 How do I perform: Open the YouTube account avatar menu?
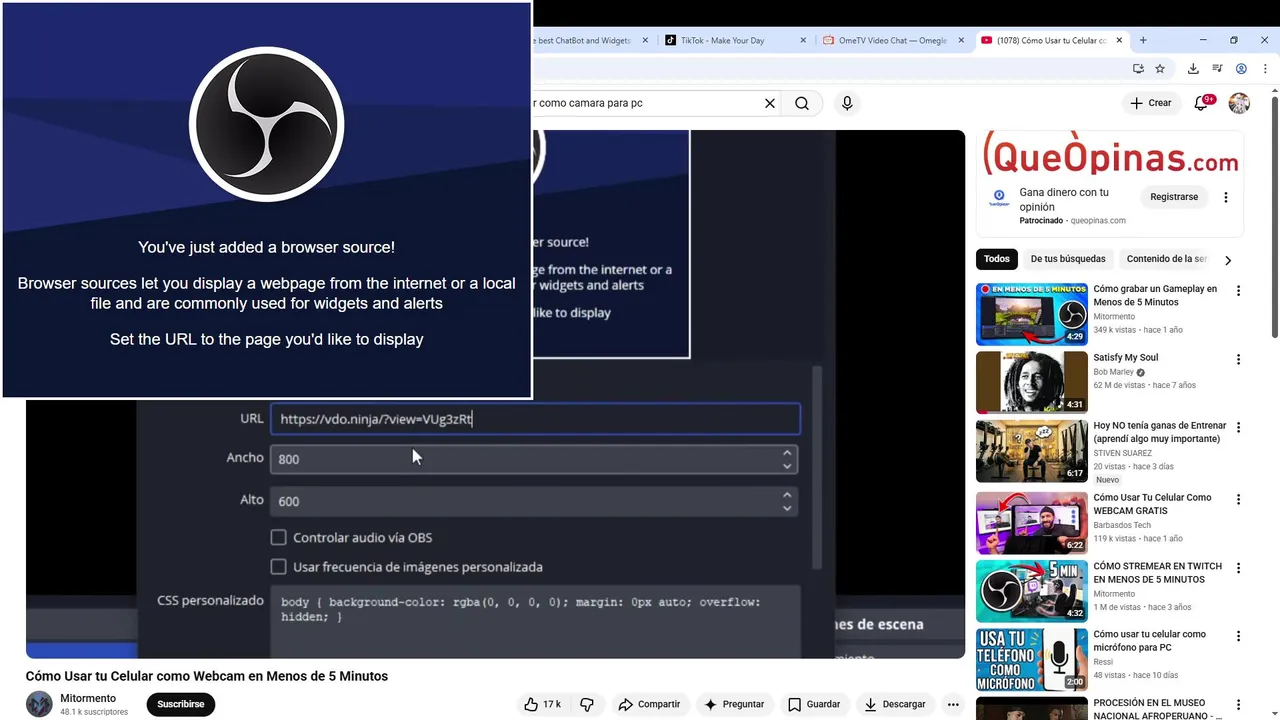[1239, 103]
